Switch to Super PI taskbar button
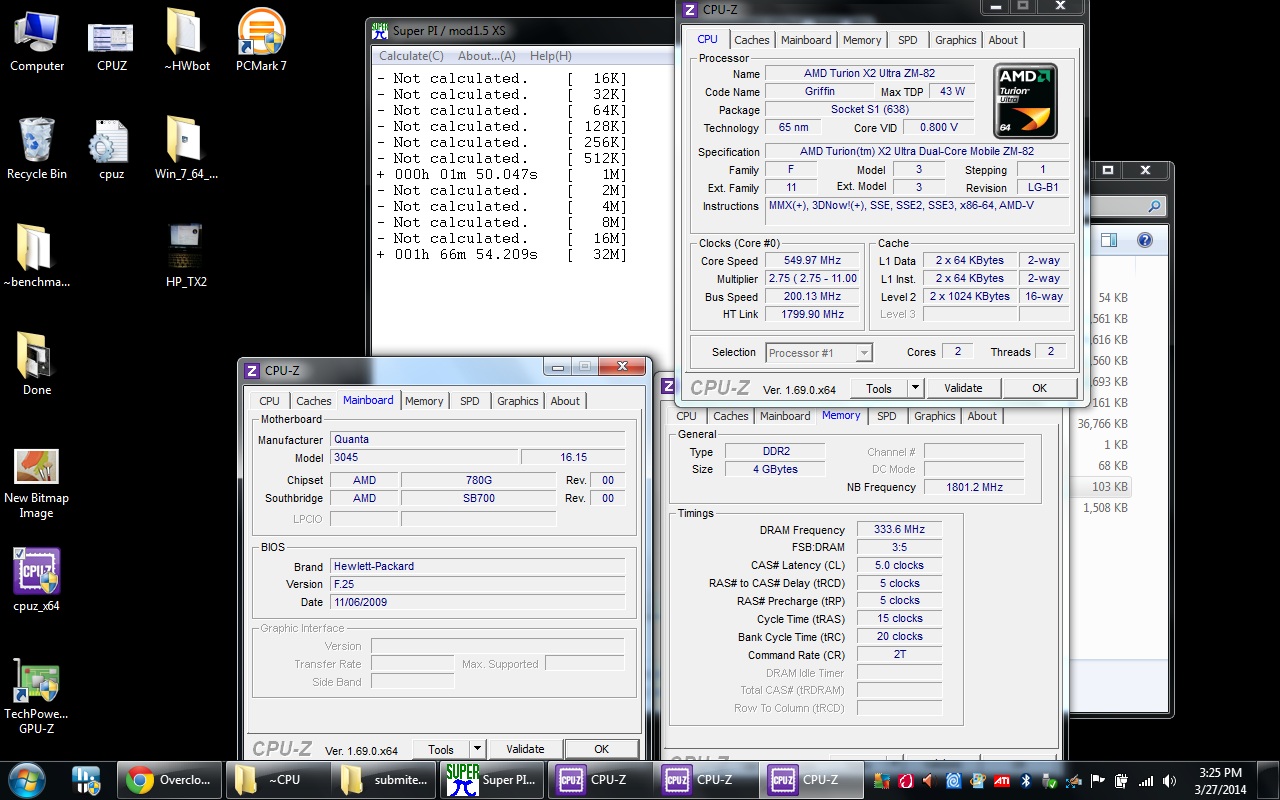 pyautogui.click(x=491, y=780)
